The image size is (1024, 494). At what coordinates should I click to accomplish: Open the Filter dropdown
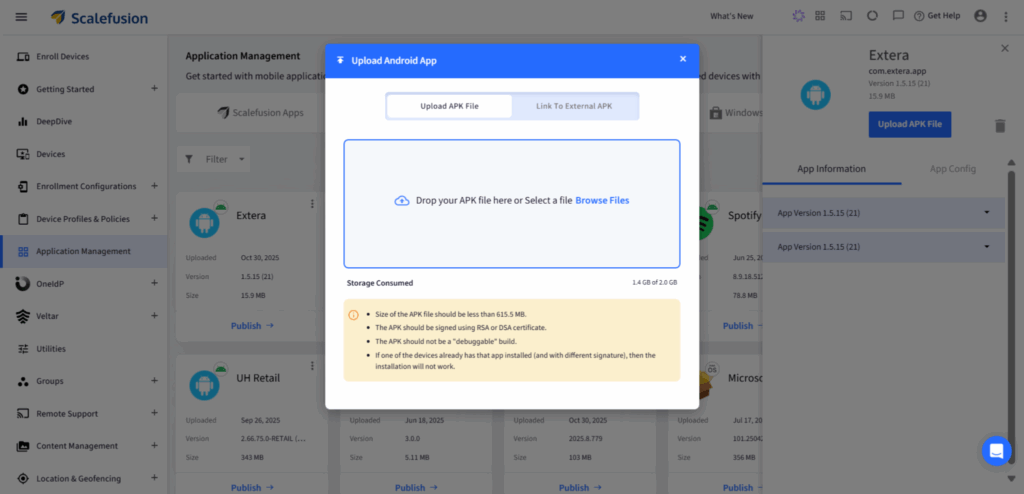click(x=214, y=159)
